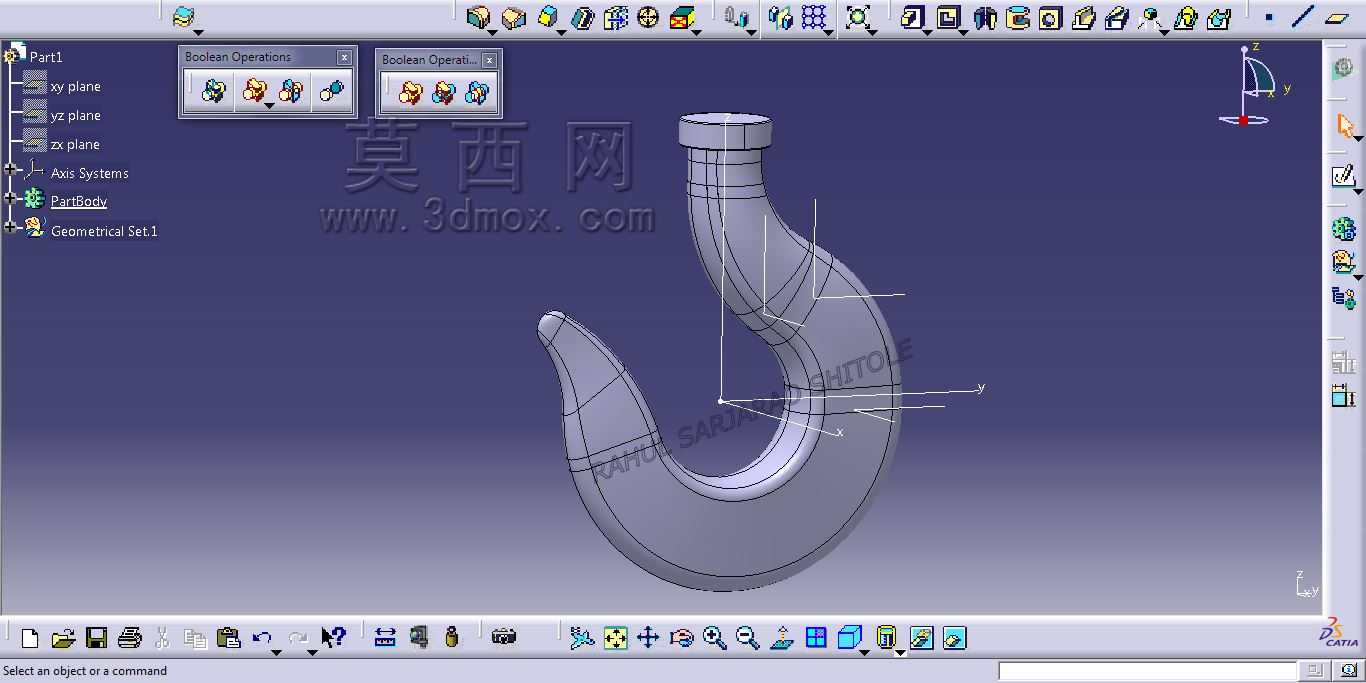Open the Sketcher tool on right toolbar
This screenshot has width=1366, height=683.
1344,177
